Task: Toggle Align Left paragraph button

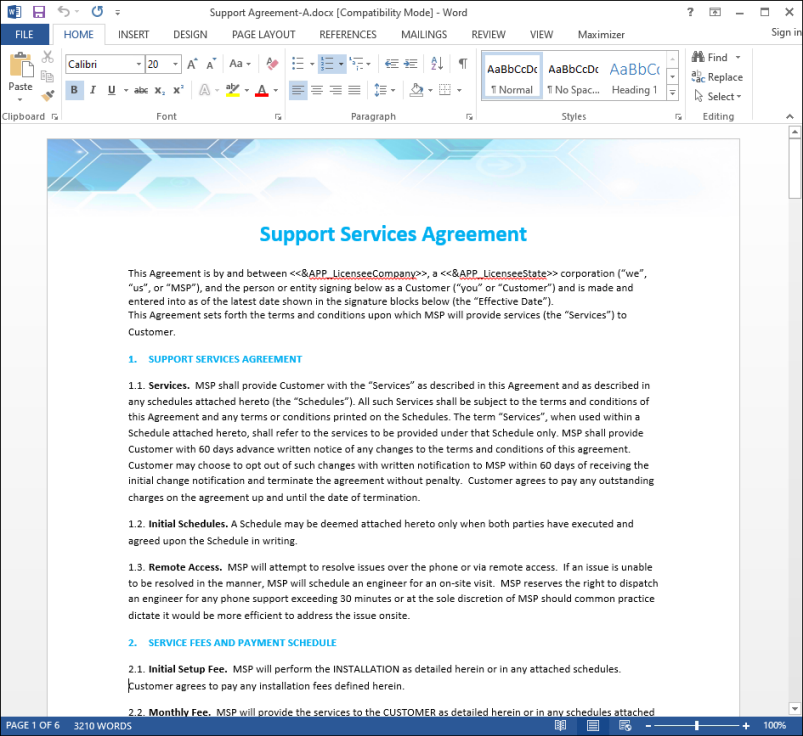Action: (x=298, y=90)
